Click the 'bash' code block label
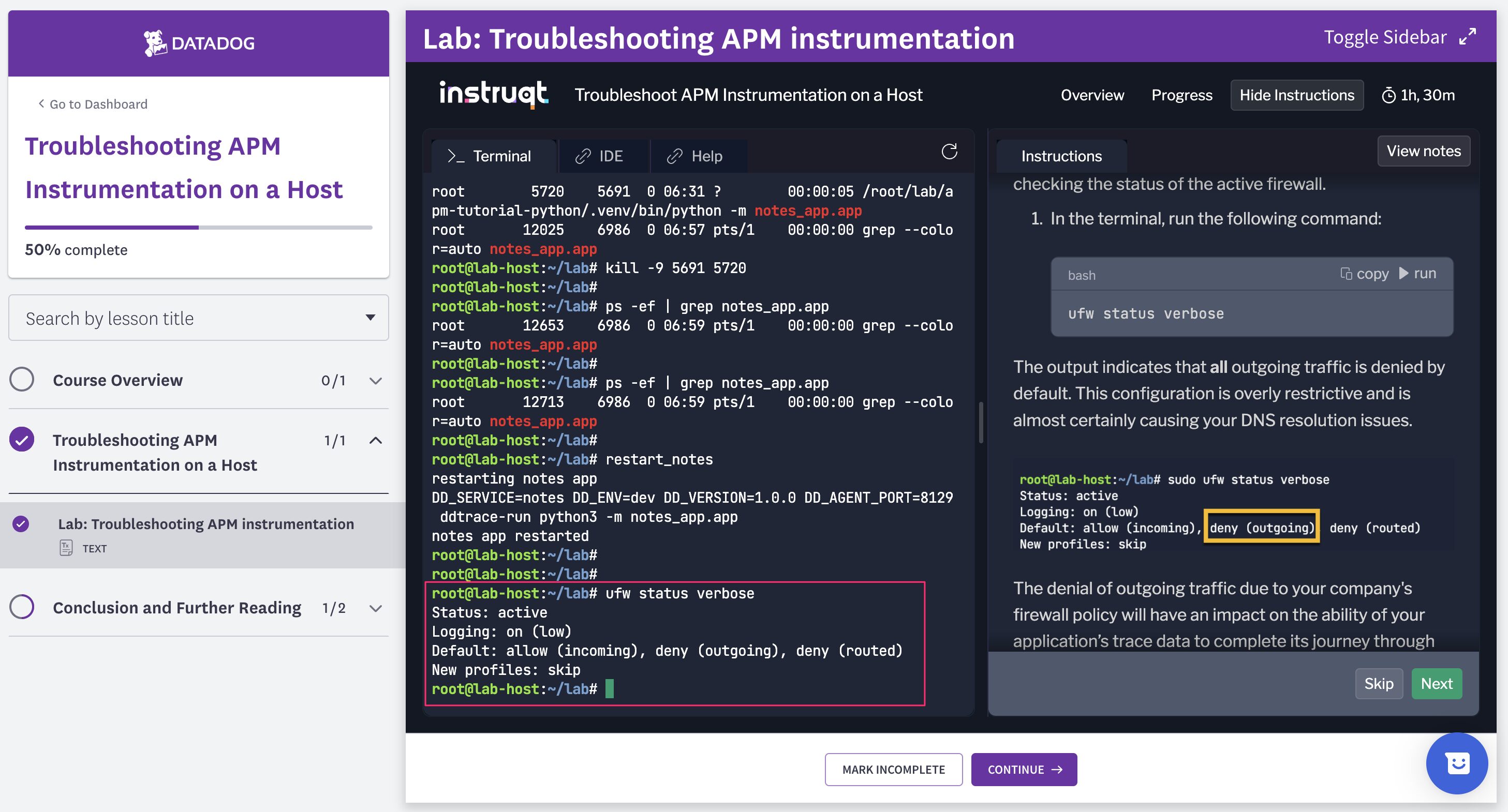1508x812 pixels. [x=1081, y=275]
